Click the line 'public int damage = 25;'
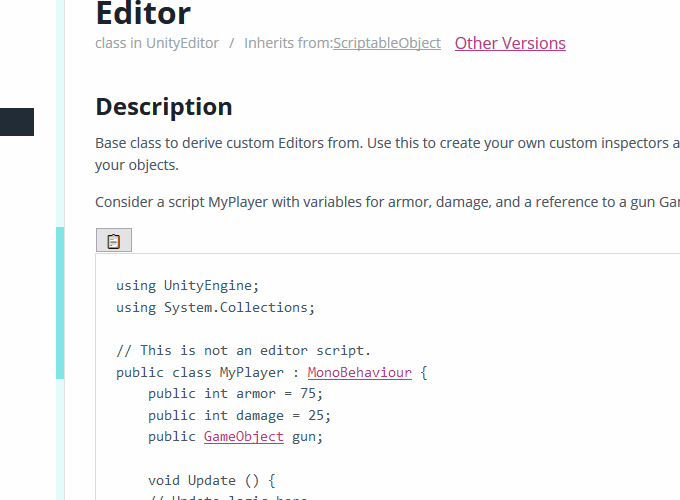This screenshot has width=680, height=500. click(x=239, y=415)
